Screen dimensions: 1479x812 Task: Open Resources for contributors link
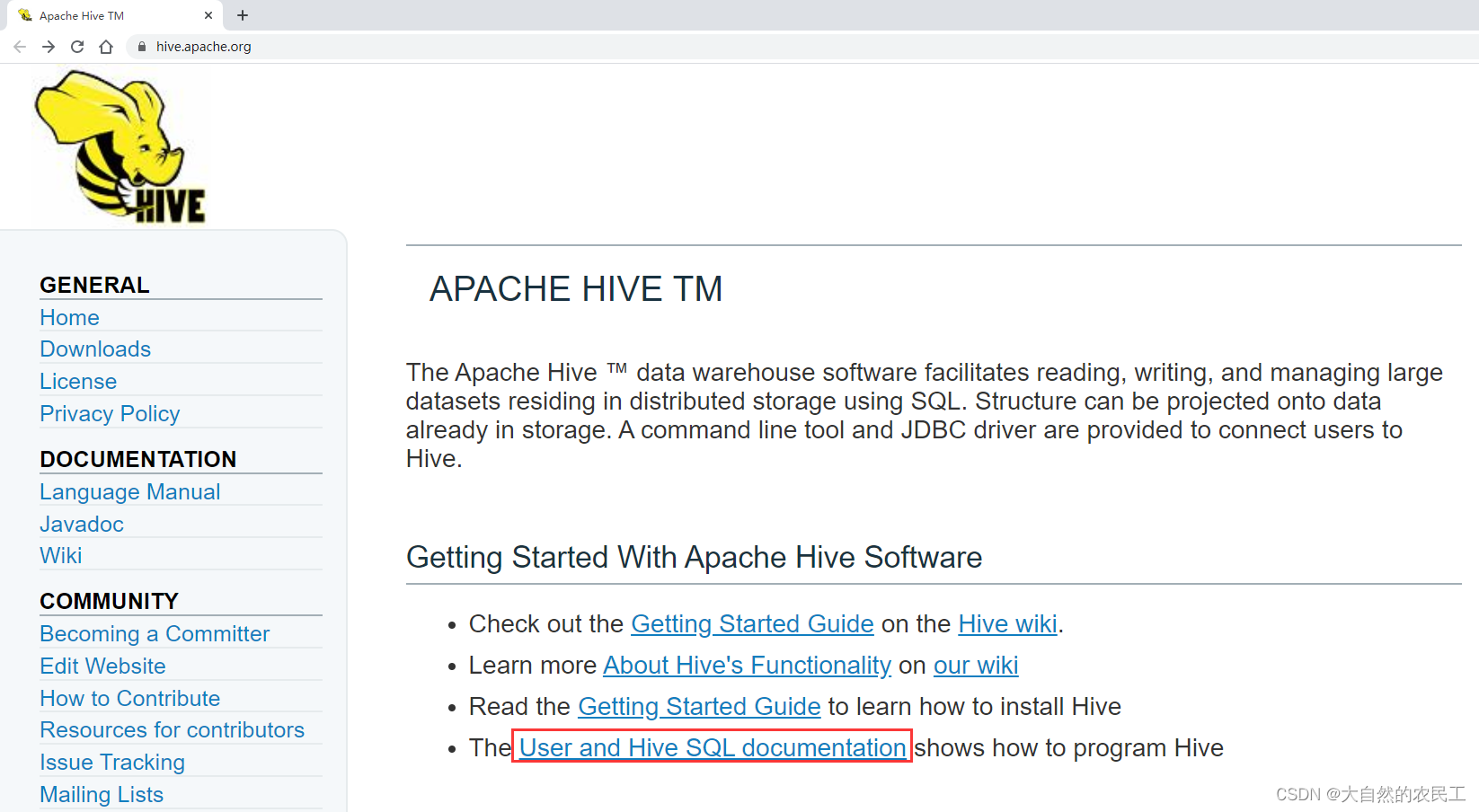coord(172,730)
